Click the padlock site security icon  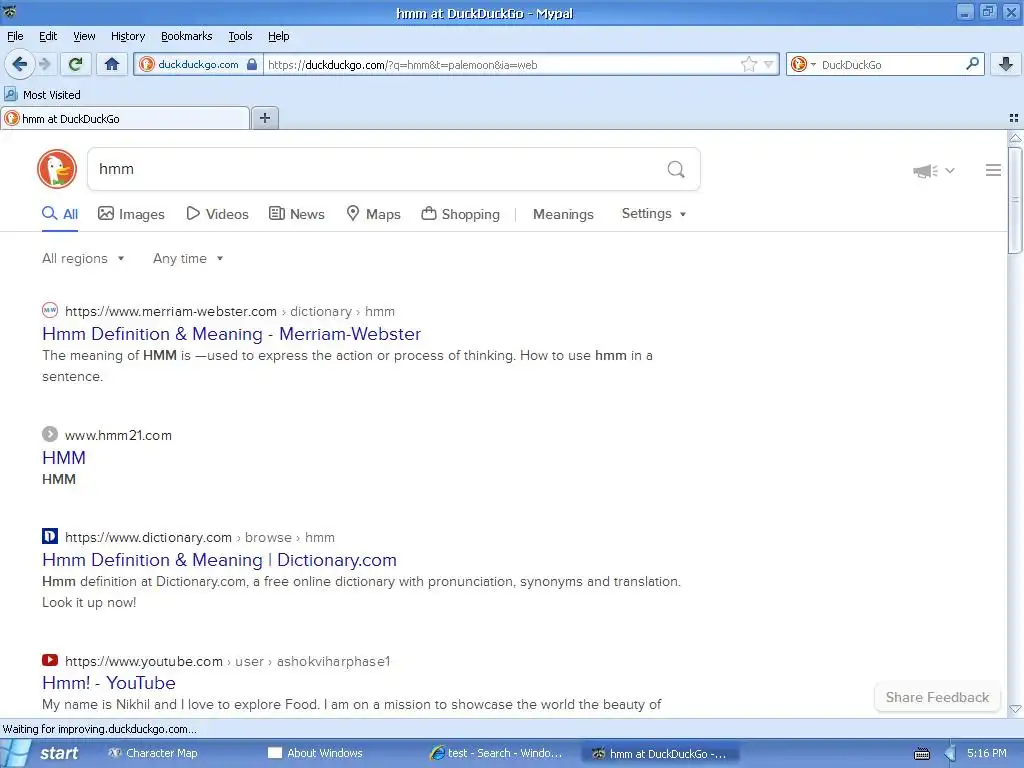252,64
